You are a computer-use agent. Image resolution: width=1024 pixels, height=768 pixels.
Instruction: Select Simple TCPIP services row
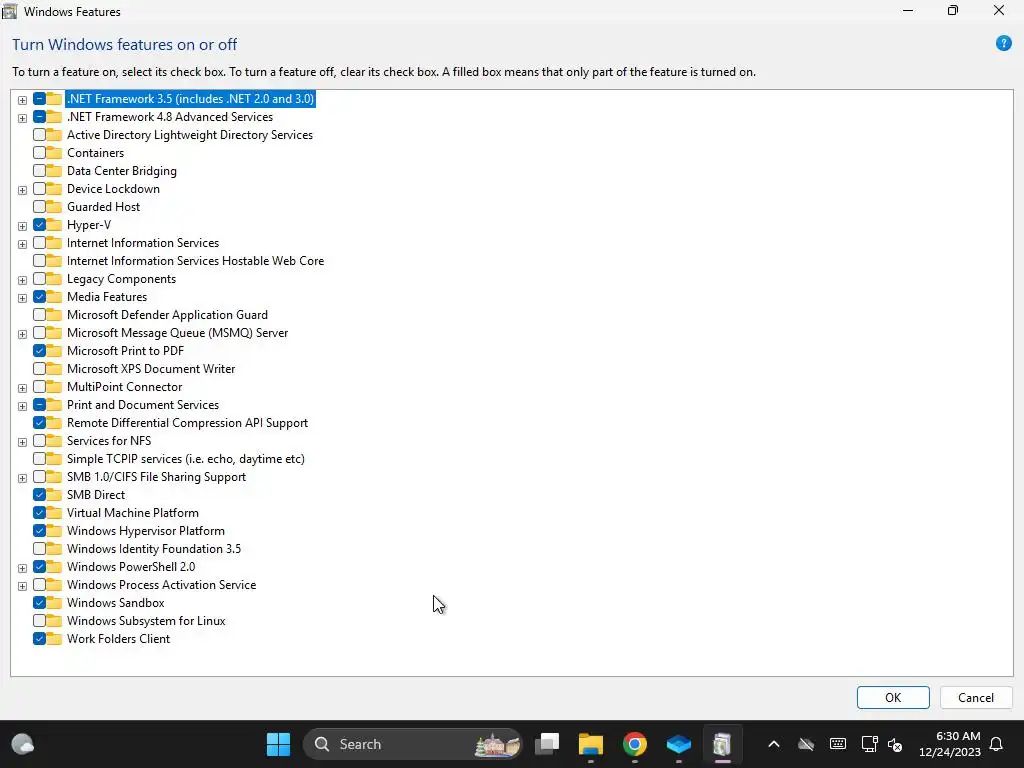click(x=185, y=459)
